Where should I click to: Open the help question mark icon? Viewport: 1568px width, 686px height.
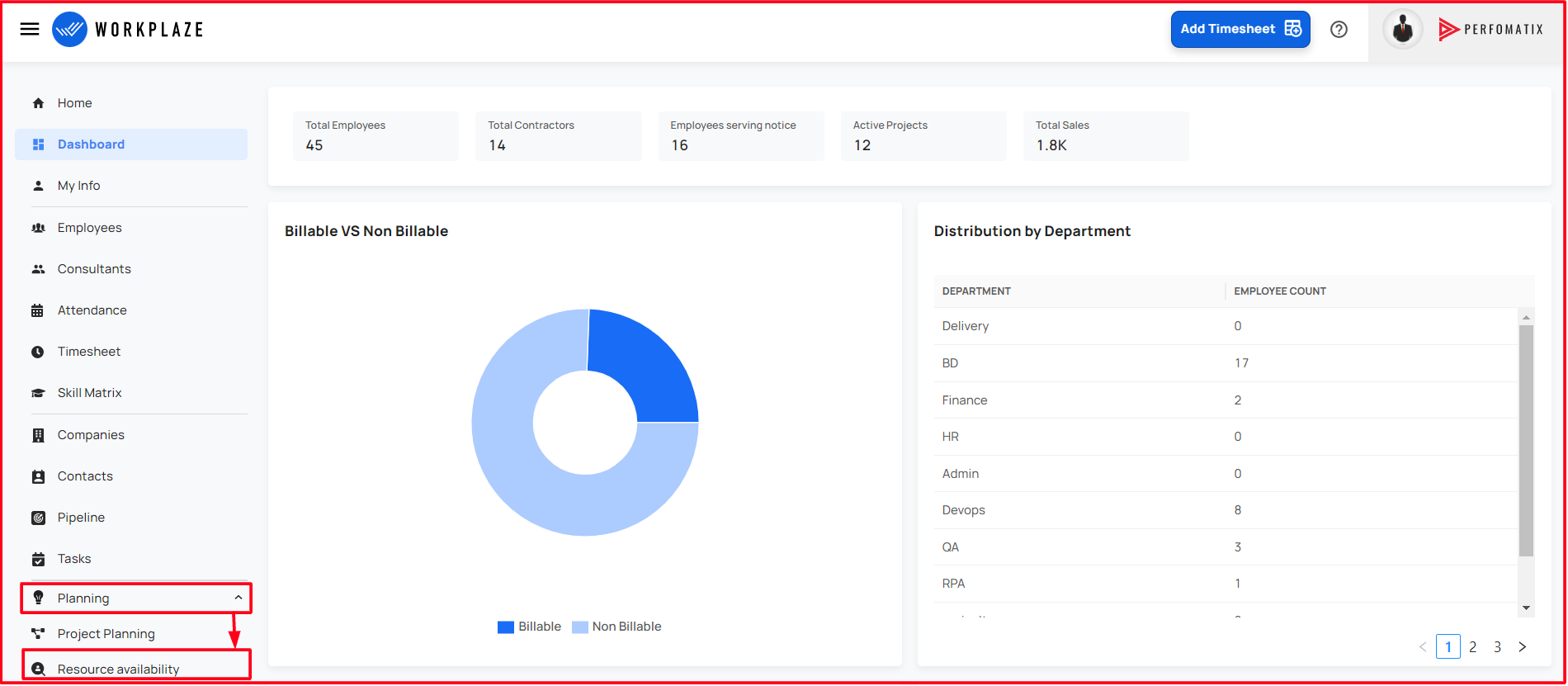(1339, 29)
